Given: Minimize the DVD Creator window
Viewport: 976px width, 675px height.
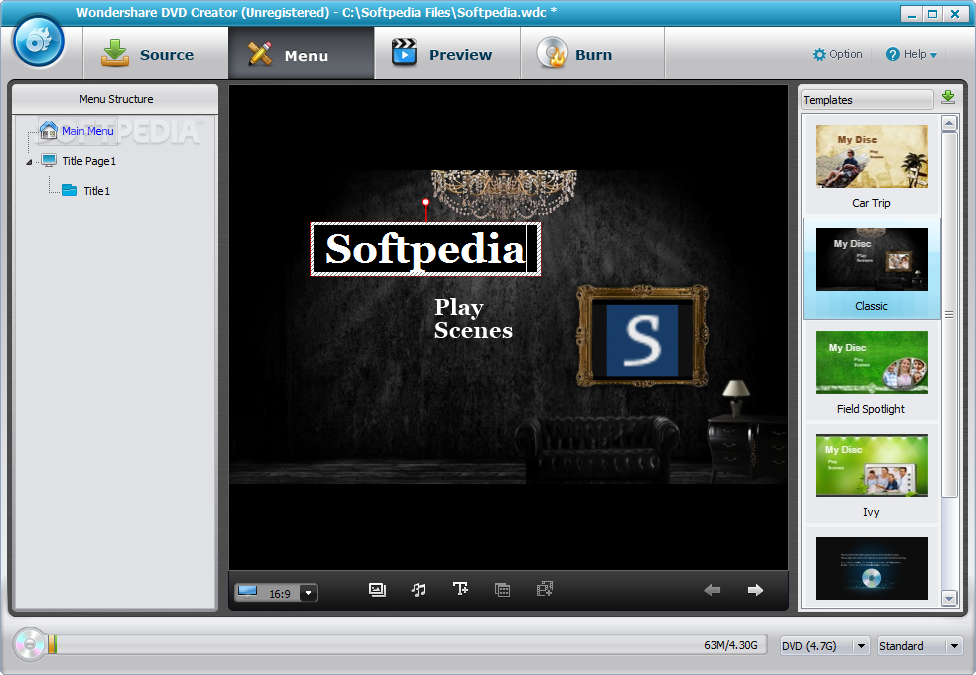Looking at the screenshot, I should (x=912, y=14).
